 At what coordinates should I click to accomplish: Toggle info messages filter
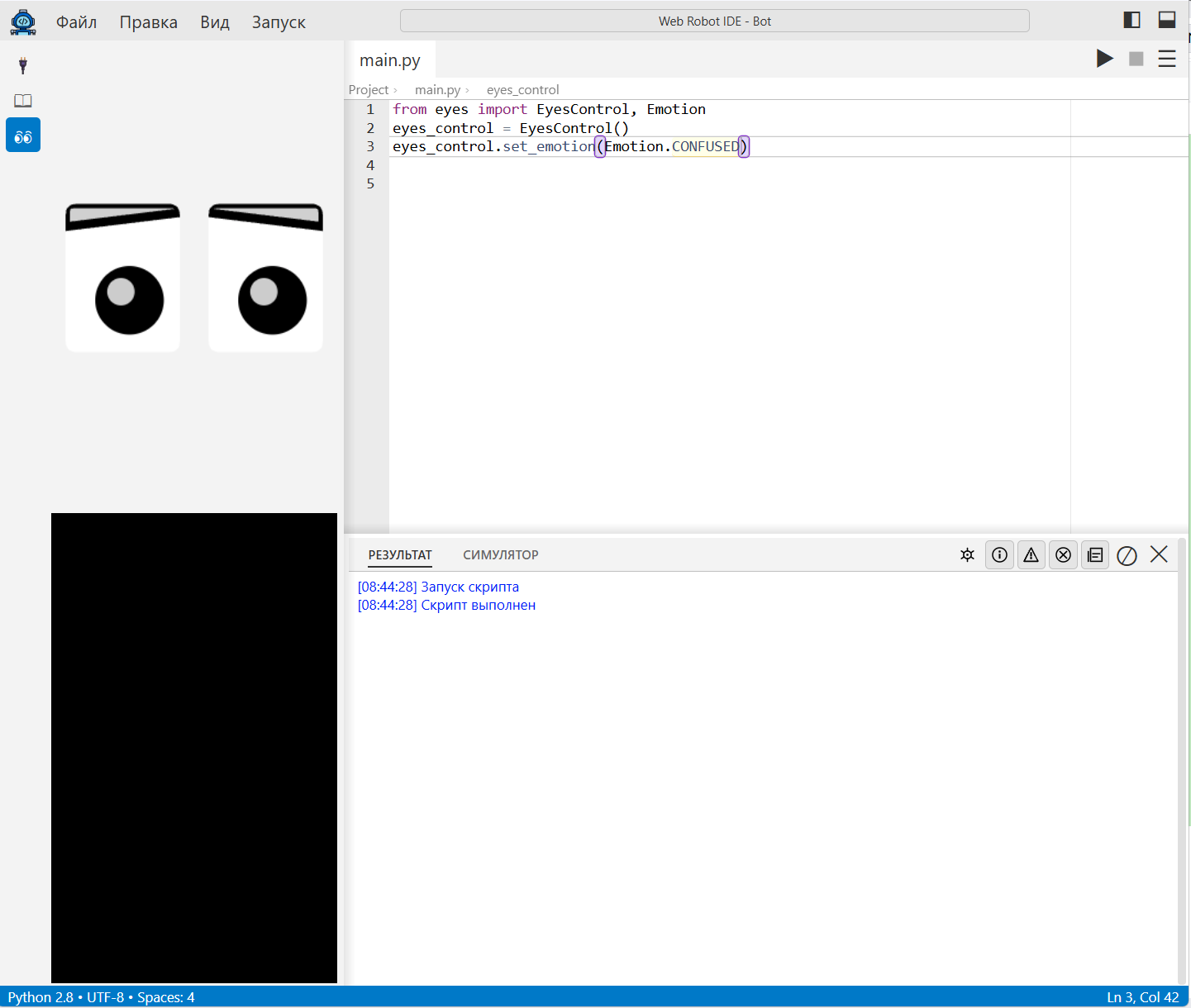(1000, 555)
